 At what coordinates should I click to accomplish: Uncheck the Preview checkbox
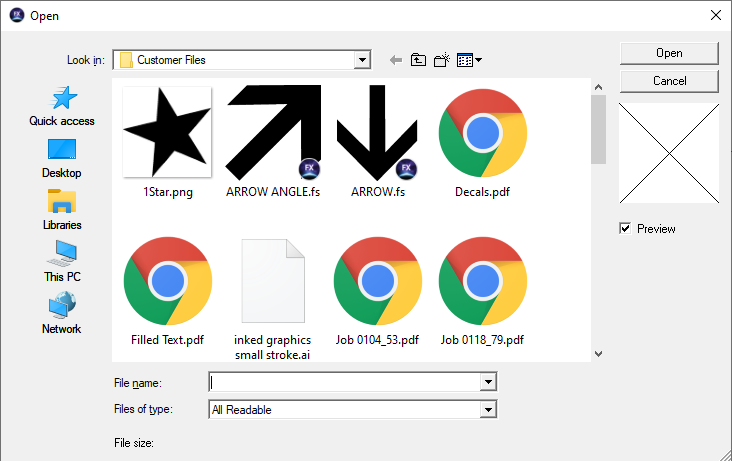click(x=625, y=229)
